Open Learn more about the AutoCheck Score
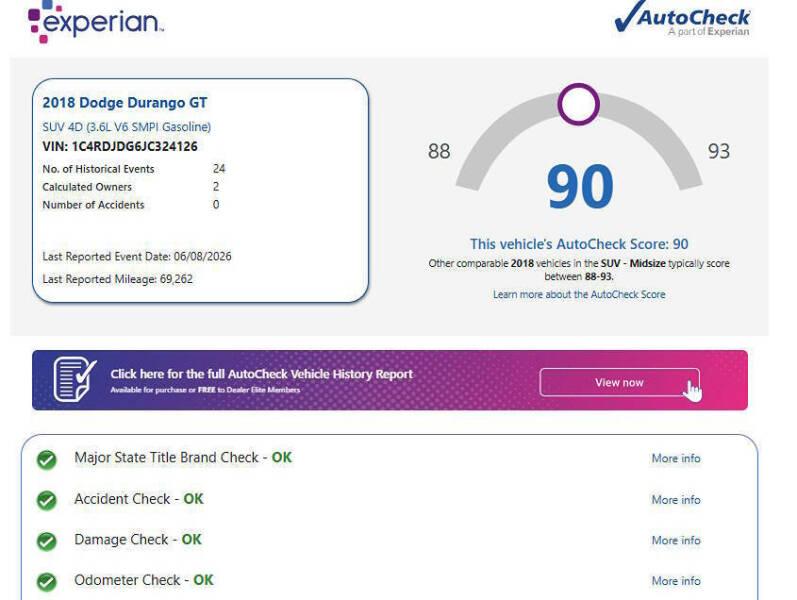Screen dimensions: 797x600 [x=579, y=294]
